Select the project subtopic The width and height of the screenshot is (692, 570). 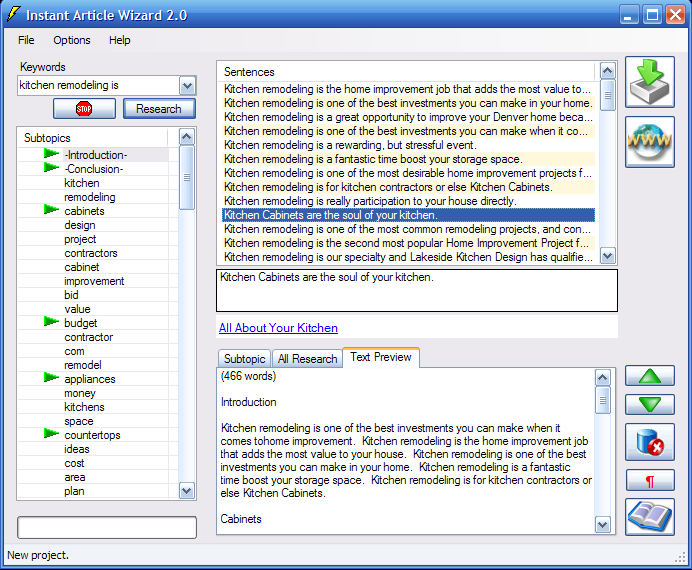point(80,239)
